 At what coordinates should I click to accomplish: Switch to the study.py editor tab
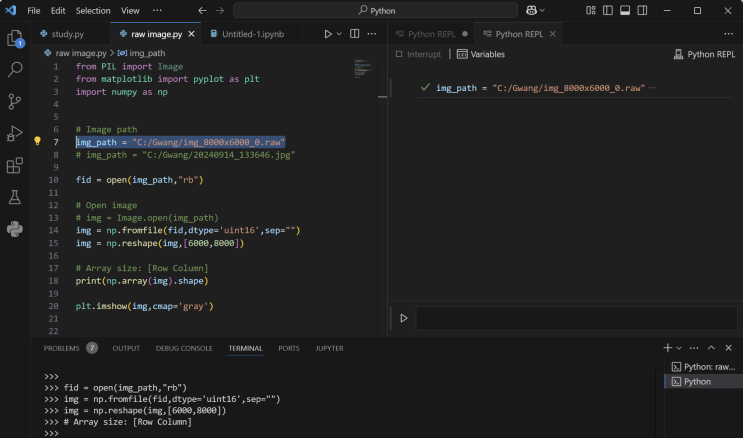(x=68, y=34)
